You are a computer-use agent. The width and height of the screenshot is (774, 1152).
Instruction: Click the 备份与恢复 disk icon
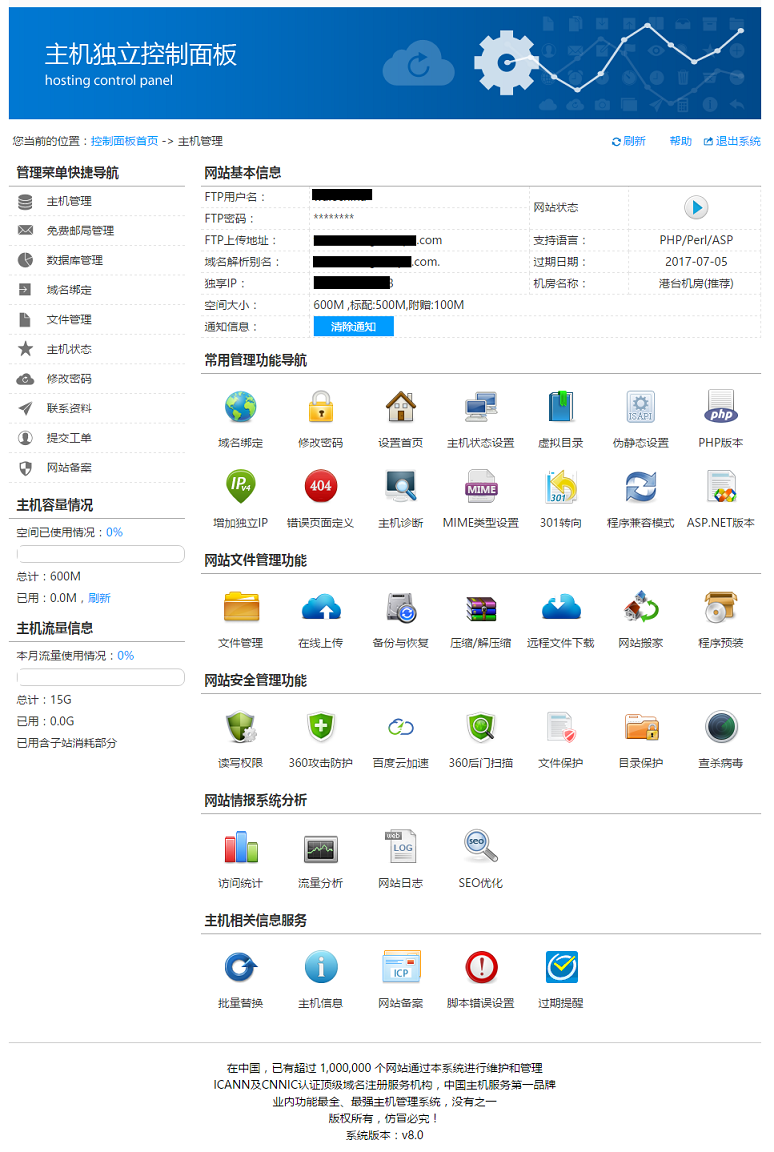click(x=400, y=607)
